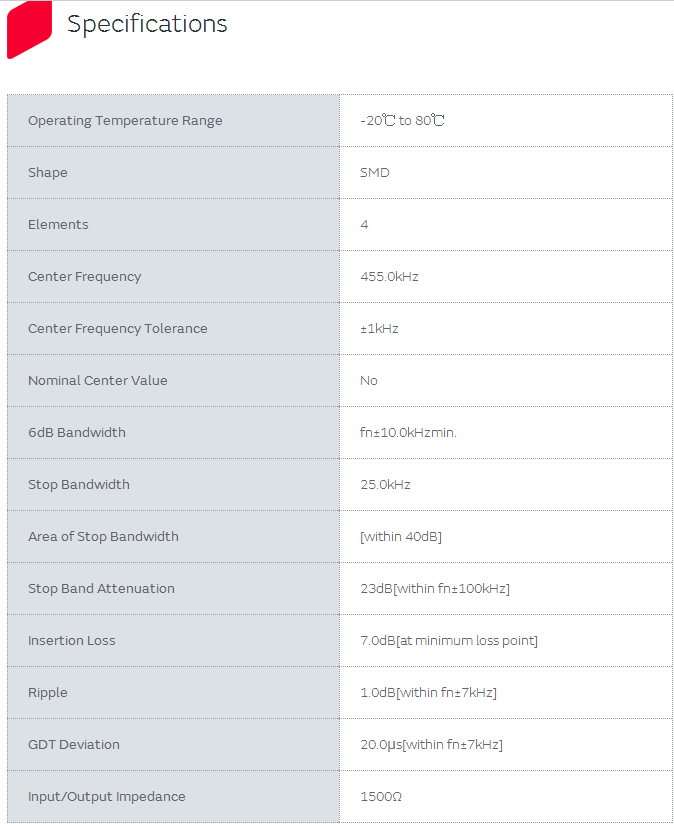Click the fn±10.0kHzmin. value
The height and width of the screenshot is (824, 674).
(408, 433)
